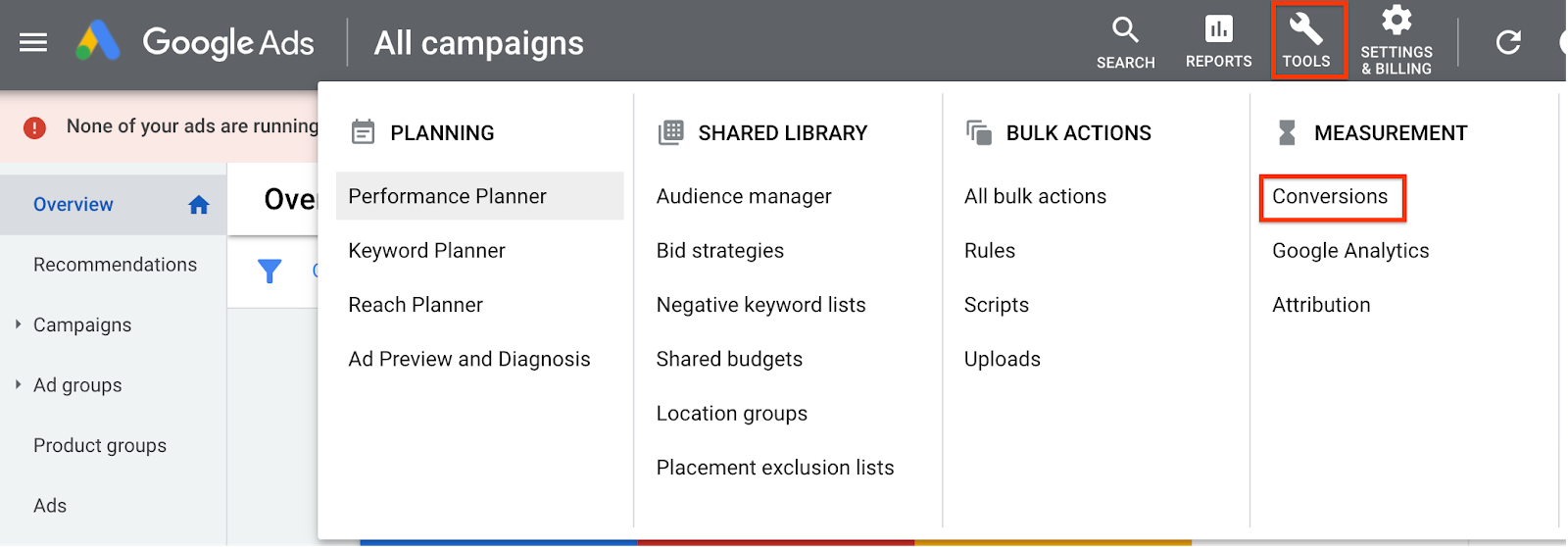
Task: Open the hamburger main menu
Action: pos(33,42)
